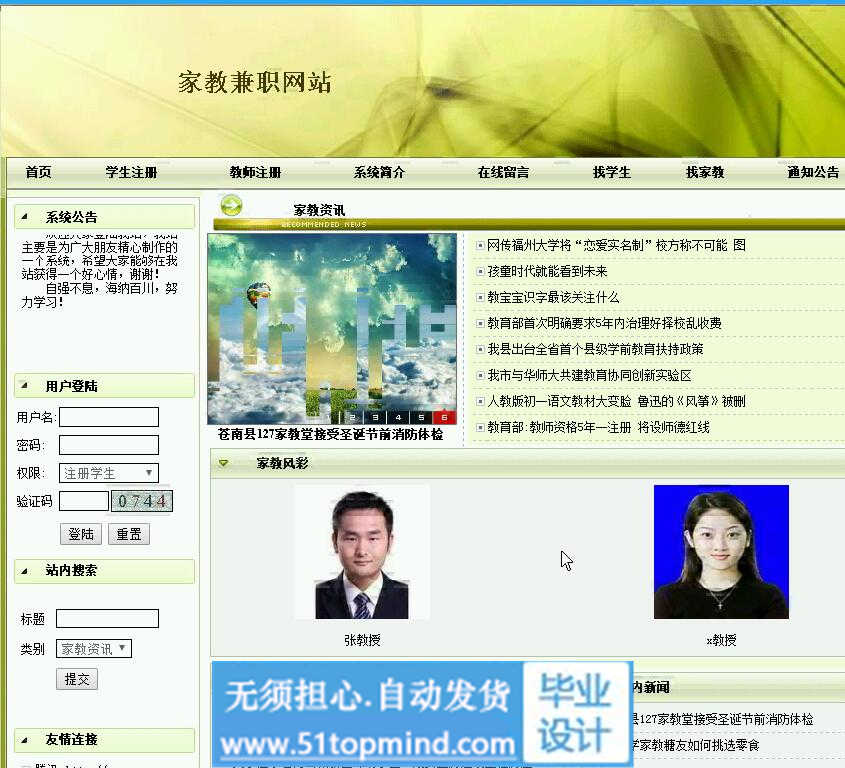
Task: Focus the 标题 search field
Action: [107, 618]
